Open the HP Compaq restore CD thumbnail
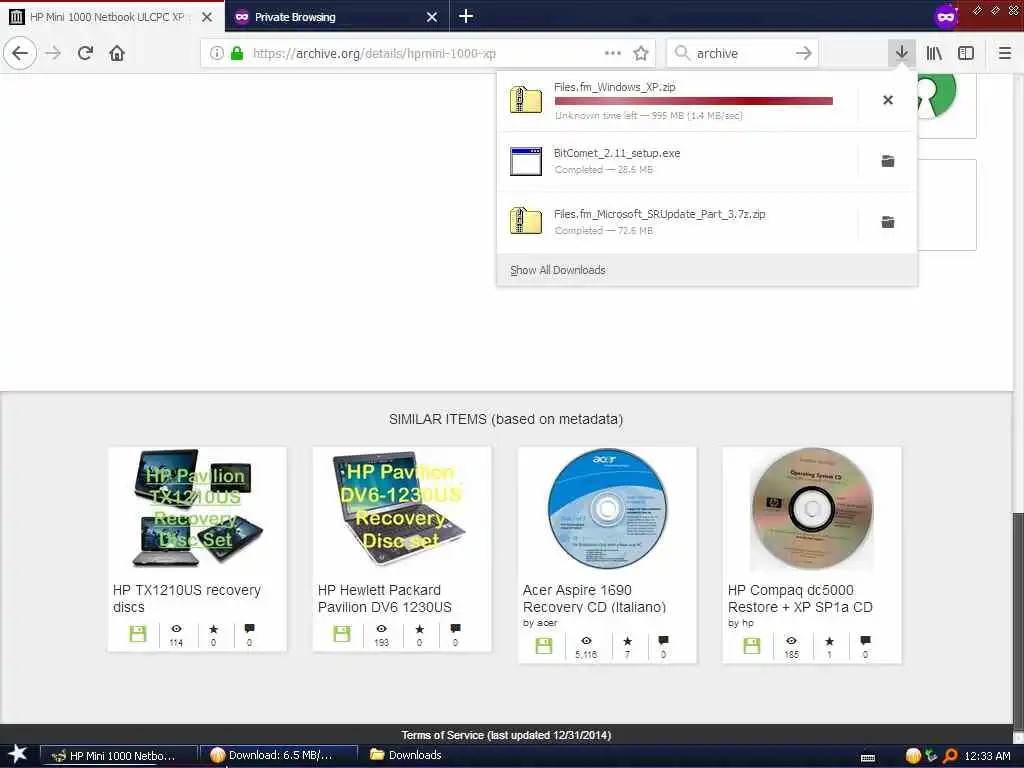This screenshot has height=768, width=1024. click(812, 508)
